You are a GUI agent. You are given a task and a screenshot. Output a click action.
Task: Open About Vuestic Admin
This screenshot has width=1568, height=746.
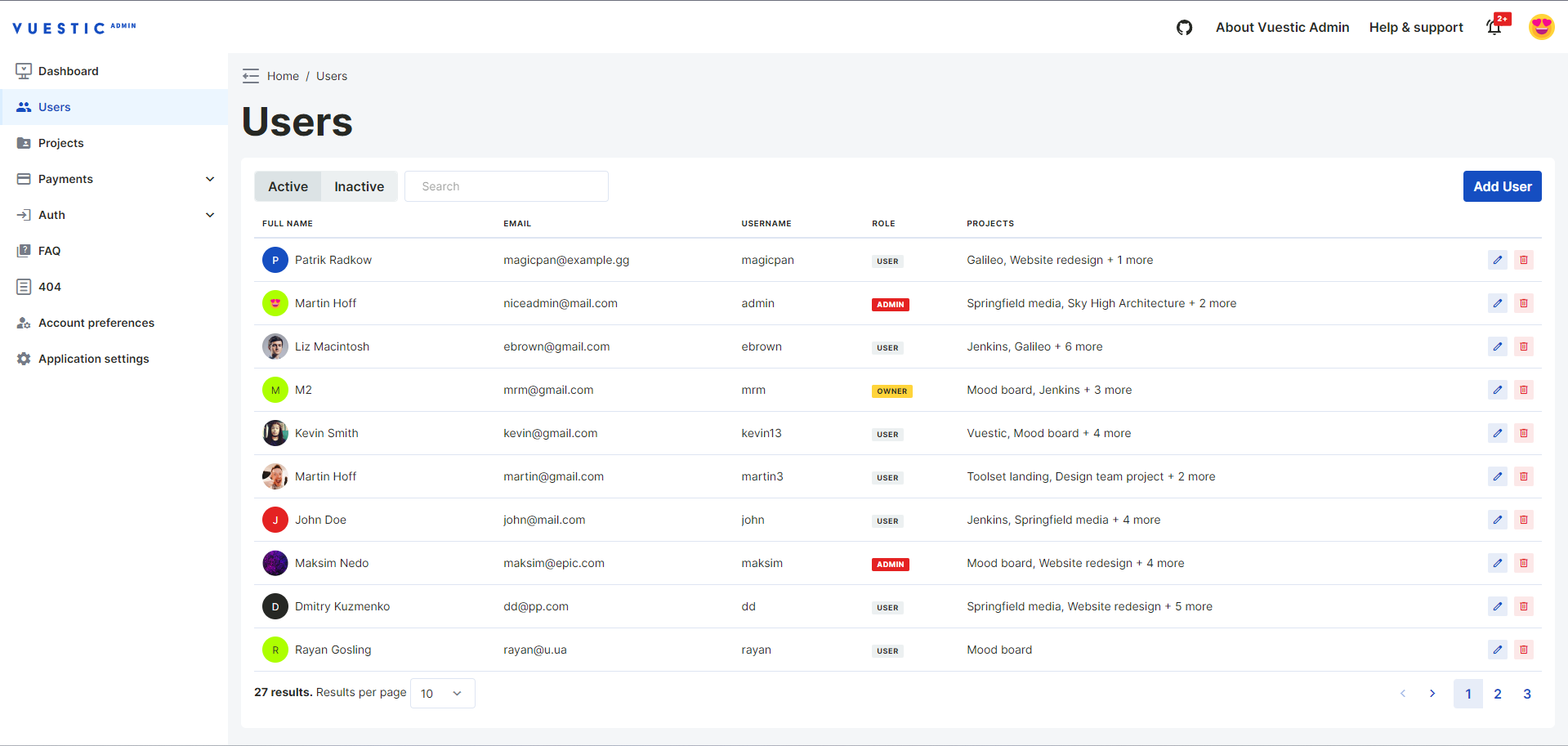1282,27
